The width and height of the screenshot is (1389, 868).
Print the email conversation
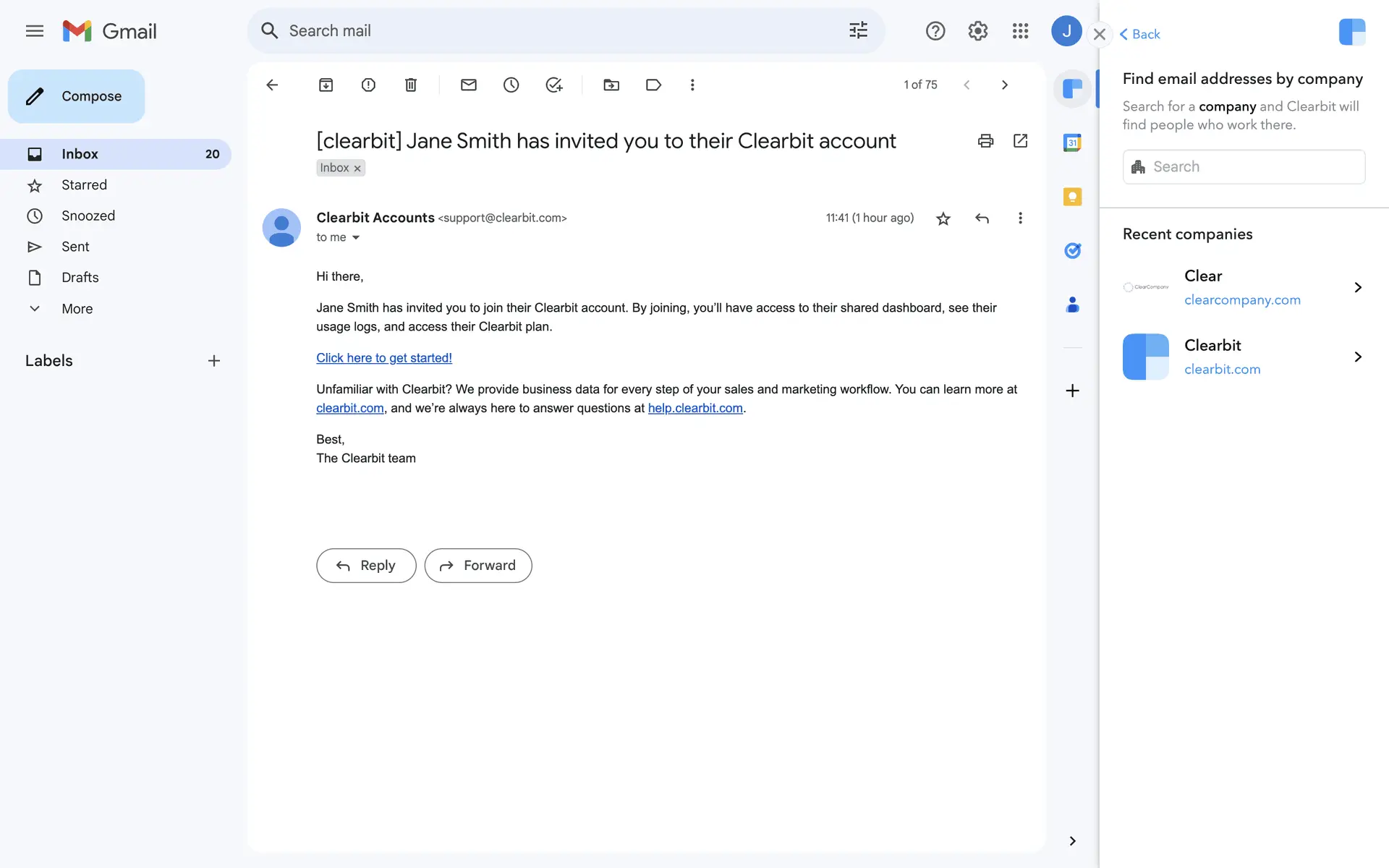[985, 141]
